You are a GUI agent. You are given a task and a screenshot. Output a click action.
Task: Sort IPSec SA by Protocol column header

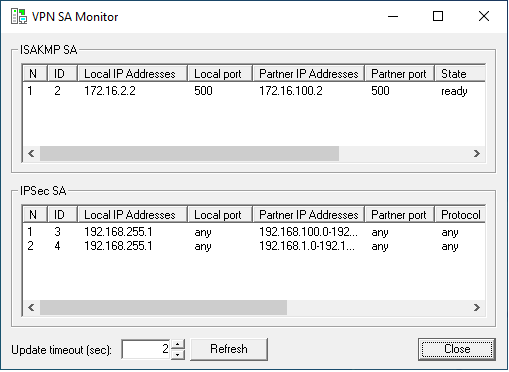pos(460,214)
